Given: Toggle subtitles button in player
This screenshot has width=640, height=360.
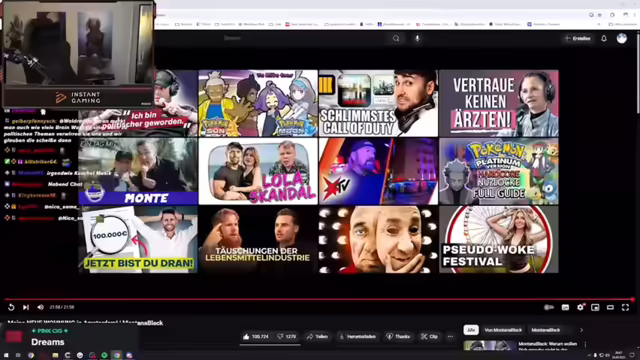Looking at the screenshot, I should tap(565, 307).
